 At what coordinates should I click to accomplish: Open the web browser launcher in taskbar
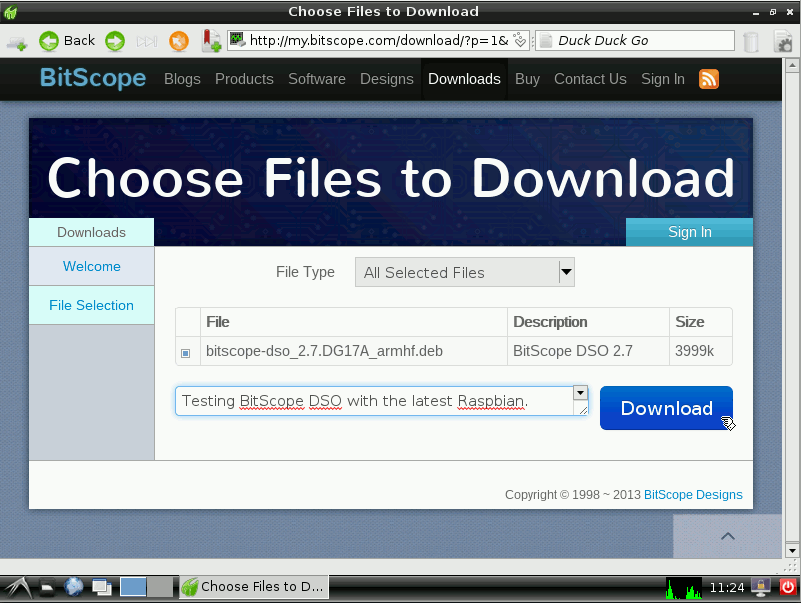[74, 587]
